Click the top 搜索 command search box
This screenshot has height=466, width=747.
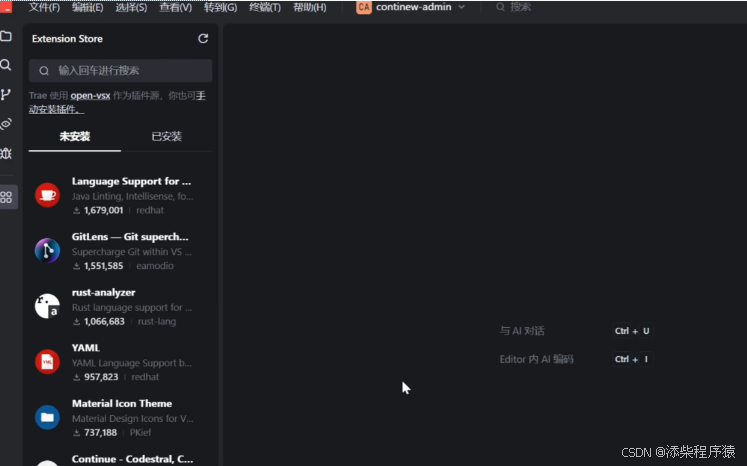point(514,7)
